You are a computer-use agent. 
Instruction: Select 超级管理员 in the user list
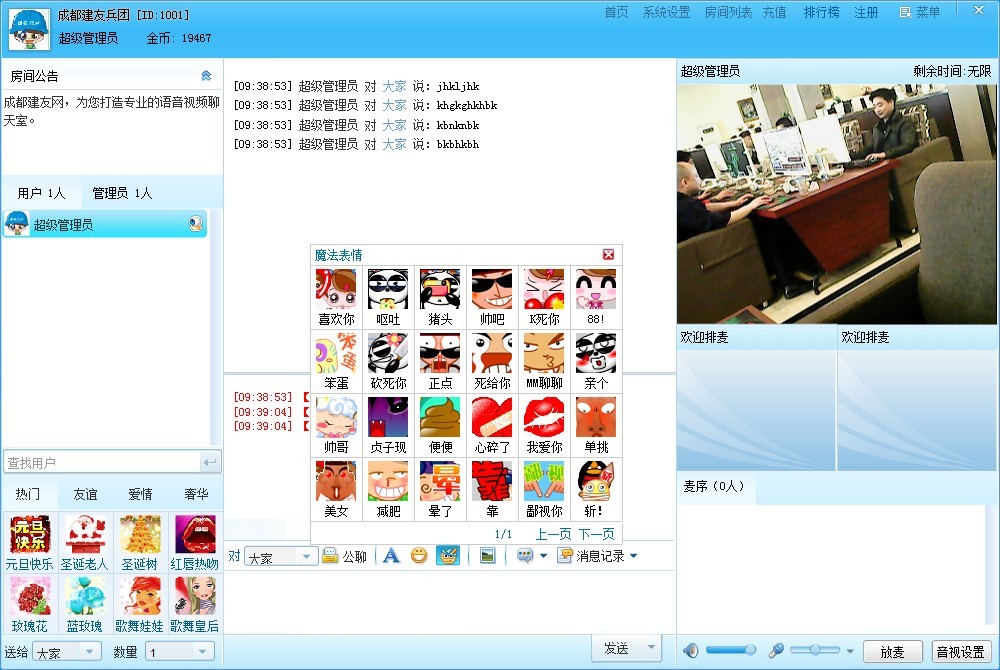pyautogui.click(x=105, y=224)
